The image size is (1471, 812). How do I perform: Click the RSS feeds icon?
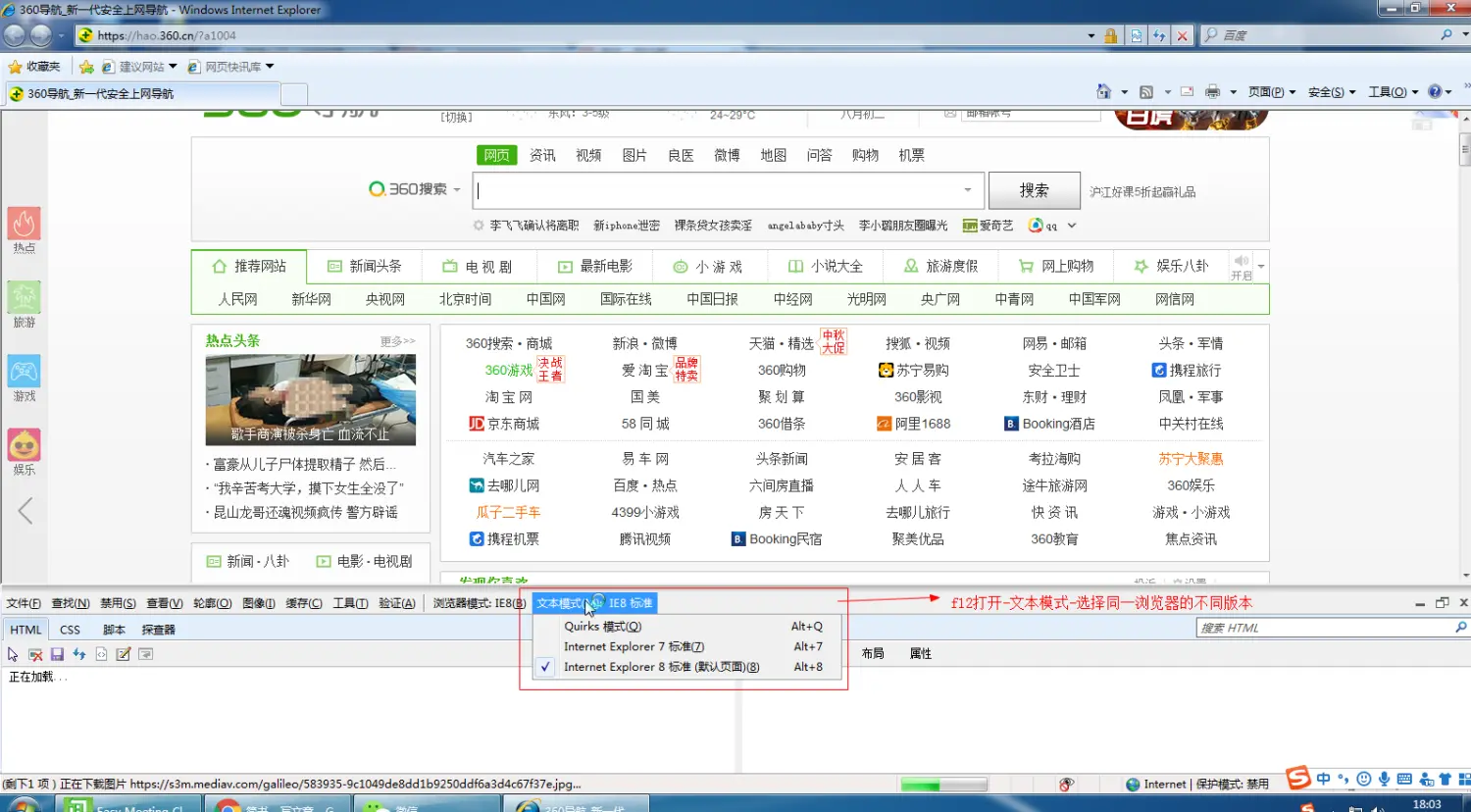[x=1146, y=91]
